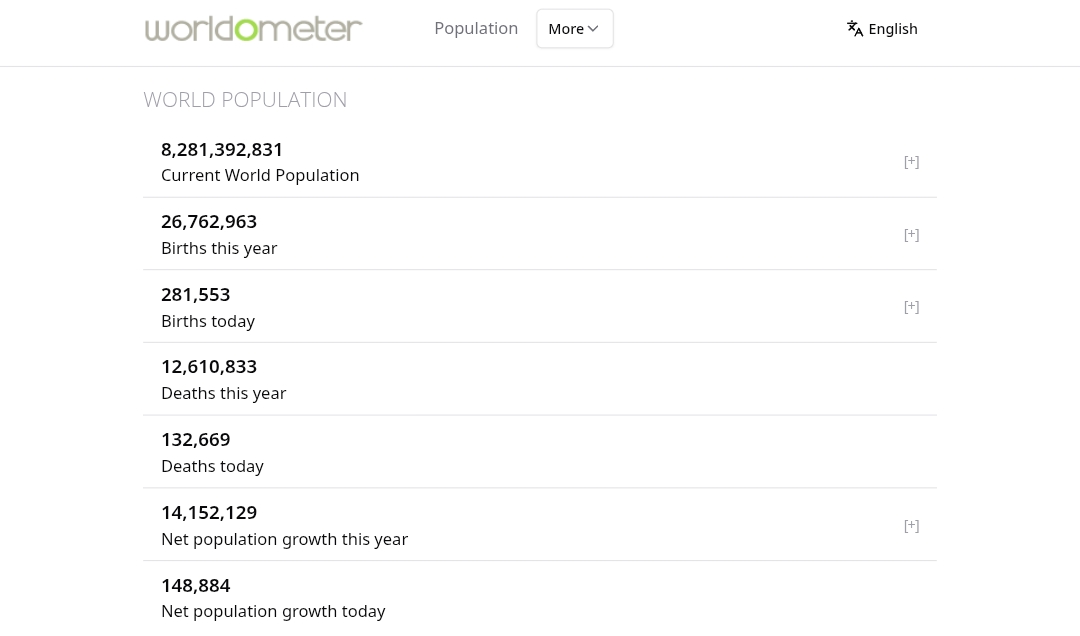Click the WORLD POPULATION heading

pyautogui.click(x=245, y=99)
